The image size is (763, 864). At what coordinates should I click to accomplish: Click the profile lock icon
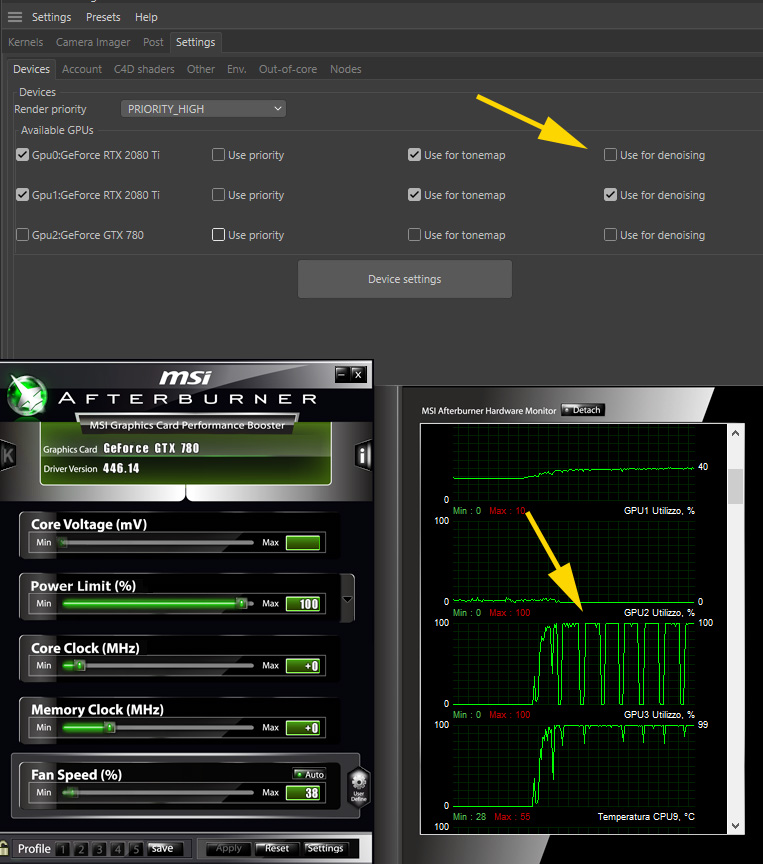(x=4, y=848)
